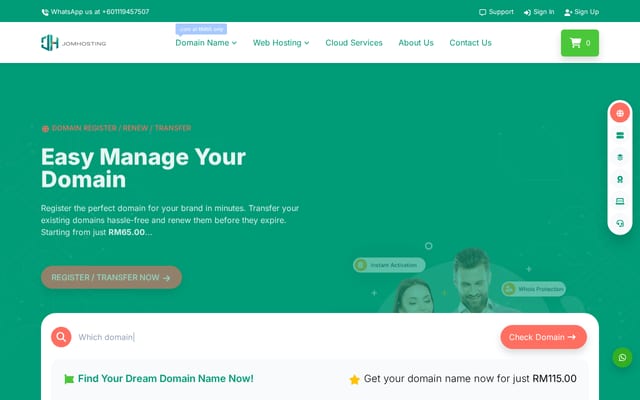Click Domain Register / Renew / Transfer label

122,128
